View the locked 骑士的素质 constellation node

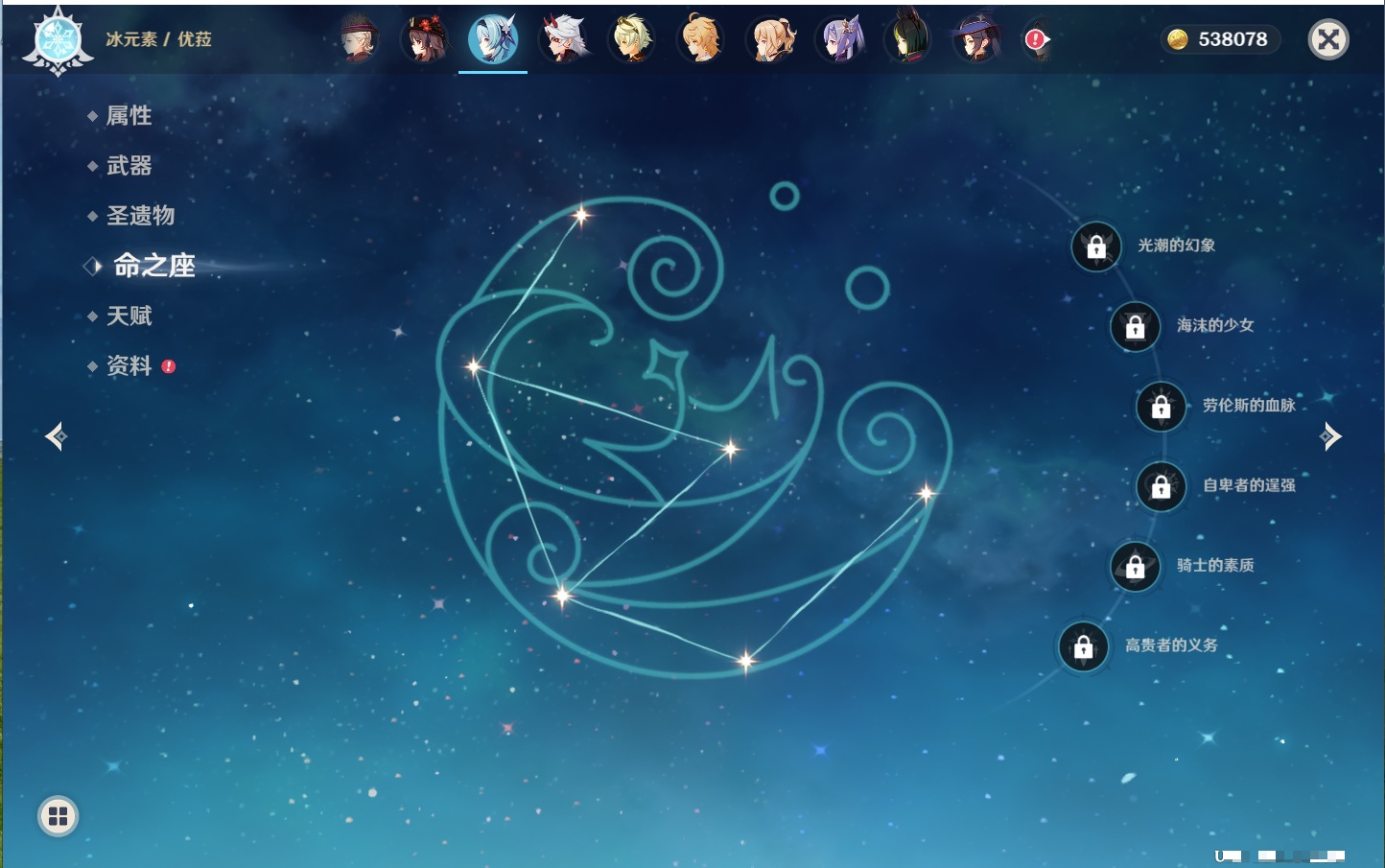tap(1136, 566)
